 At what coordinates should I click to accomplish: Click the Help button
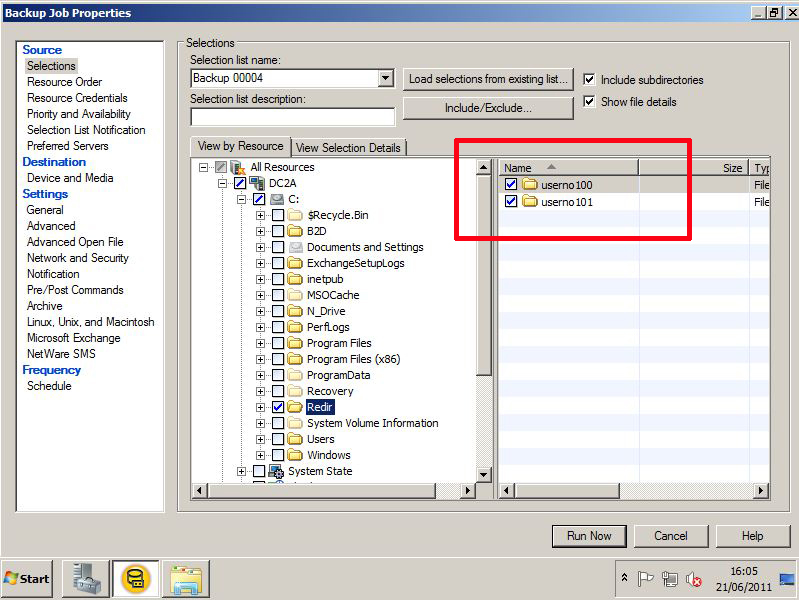click(752, 536)
